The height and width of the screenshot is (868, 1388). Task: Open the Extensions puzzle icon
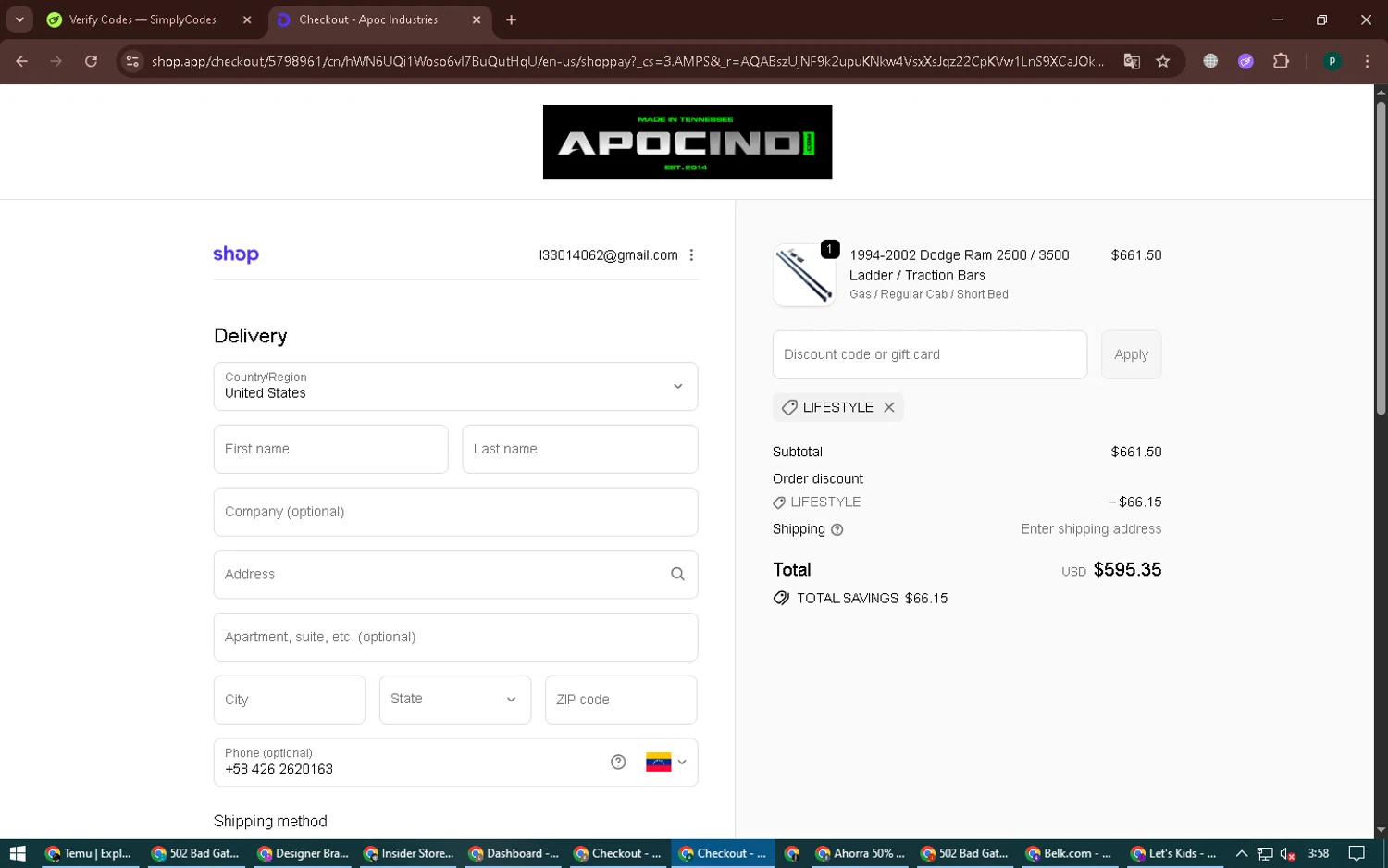click(x=1281, y=61)
